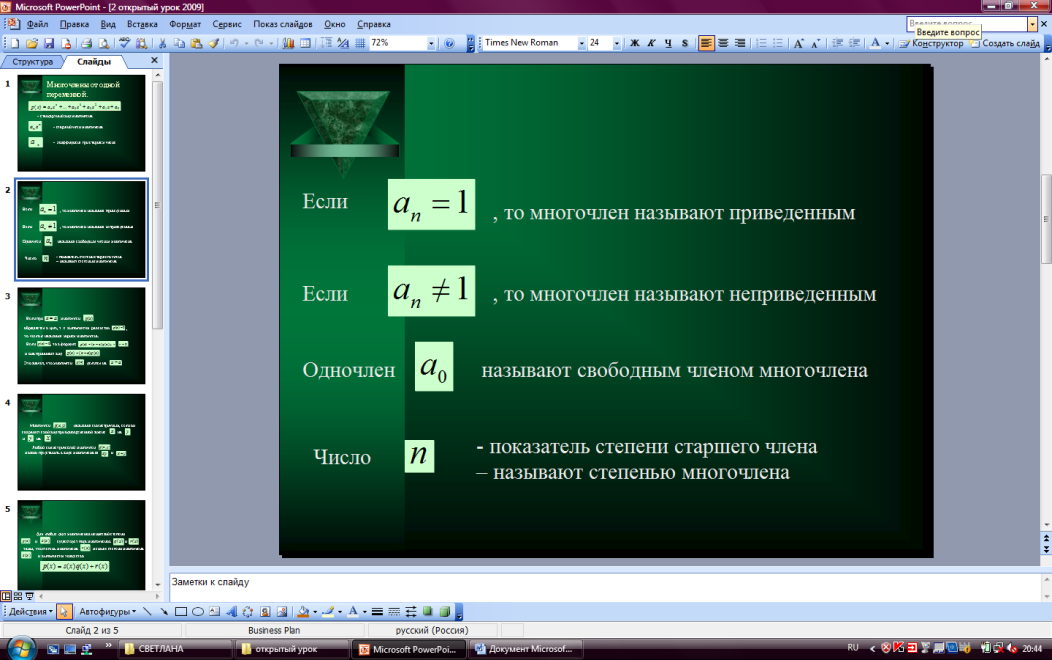
Task: Select the Rectangle shape tool
Action: click(x=180, y=612)
